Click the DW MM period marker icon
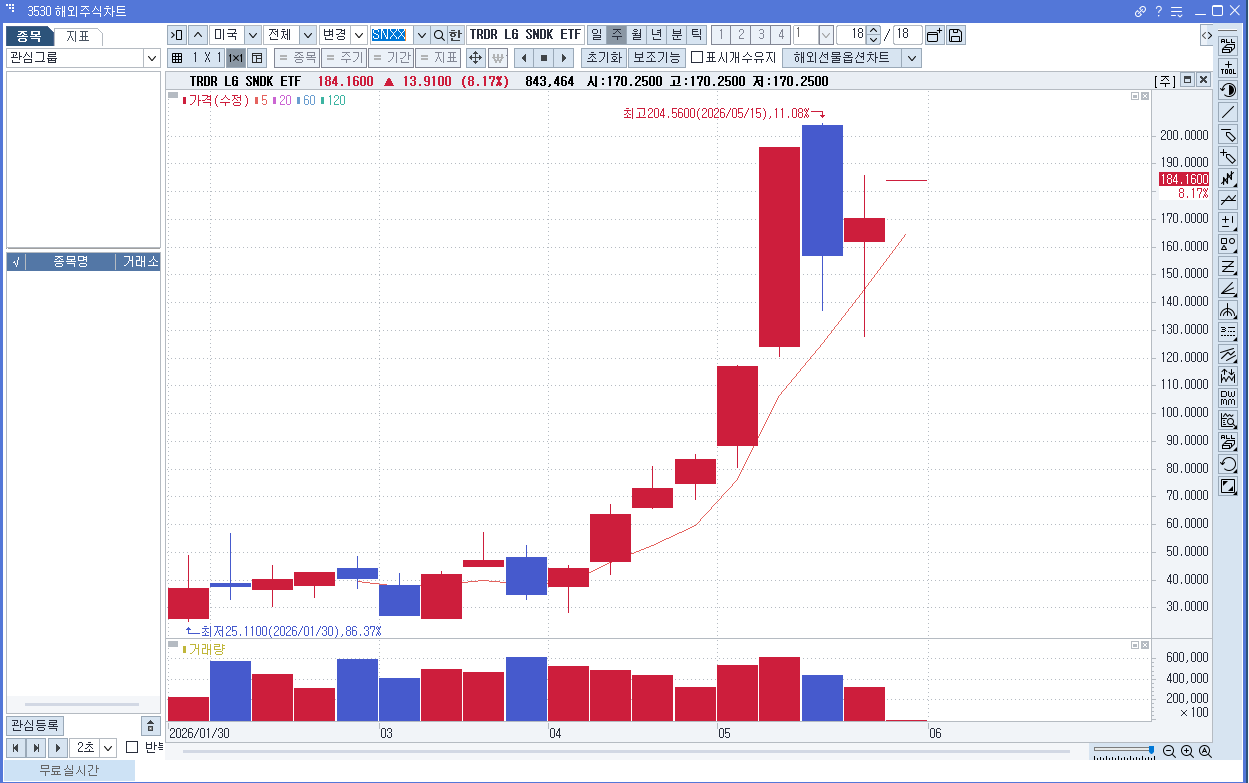 pos(1228,398)
